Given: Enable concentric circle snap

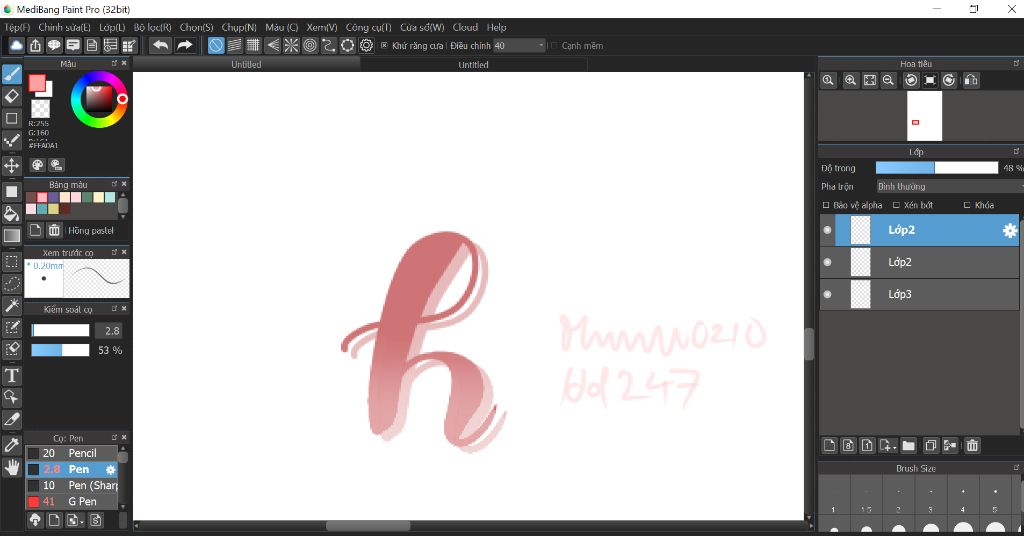Looking at the screenshot, I should pos(310,45).
